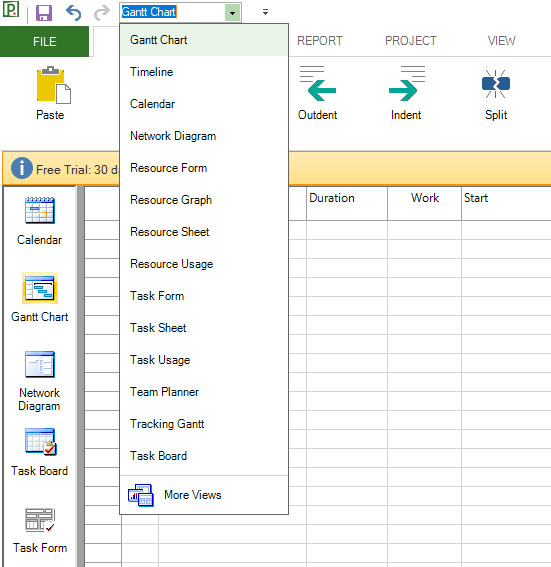The height and width of the screenshot is (567, 551).
Task: Open More Views dialog
Action: pos(204,495)
